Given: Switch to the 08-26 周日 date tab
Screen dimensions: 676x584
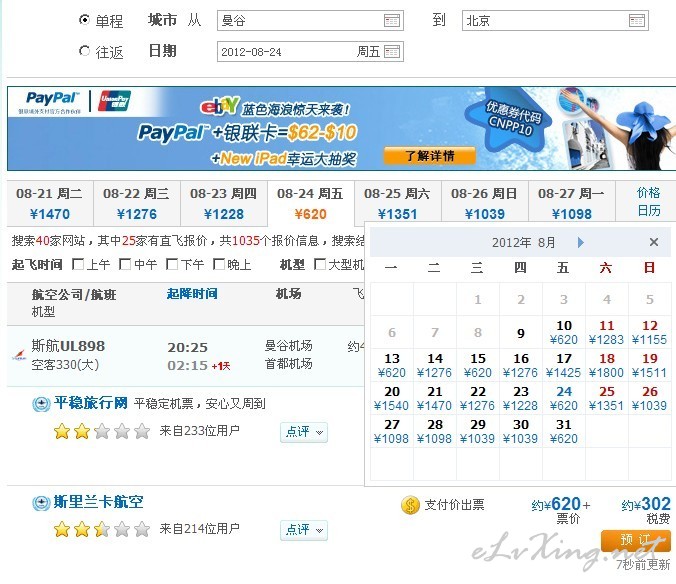Looking at the screenshot, I should click(x=484, y=203).
